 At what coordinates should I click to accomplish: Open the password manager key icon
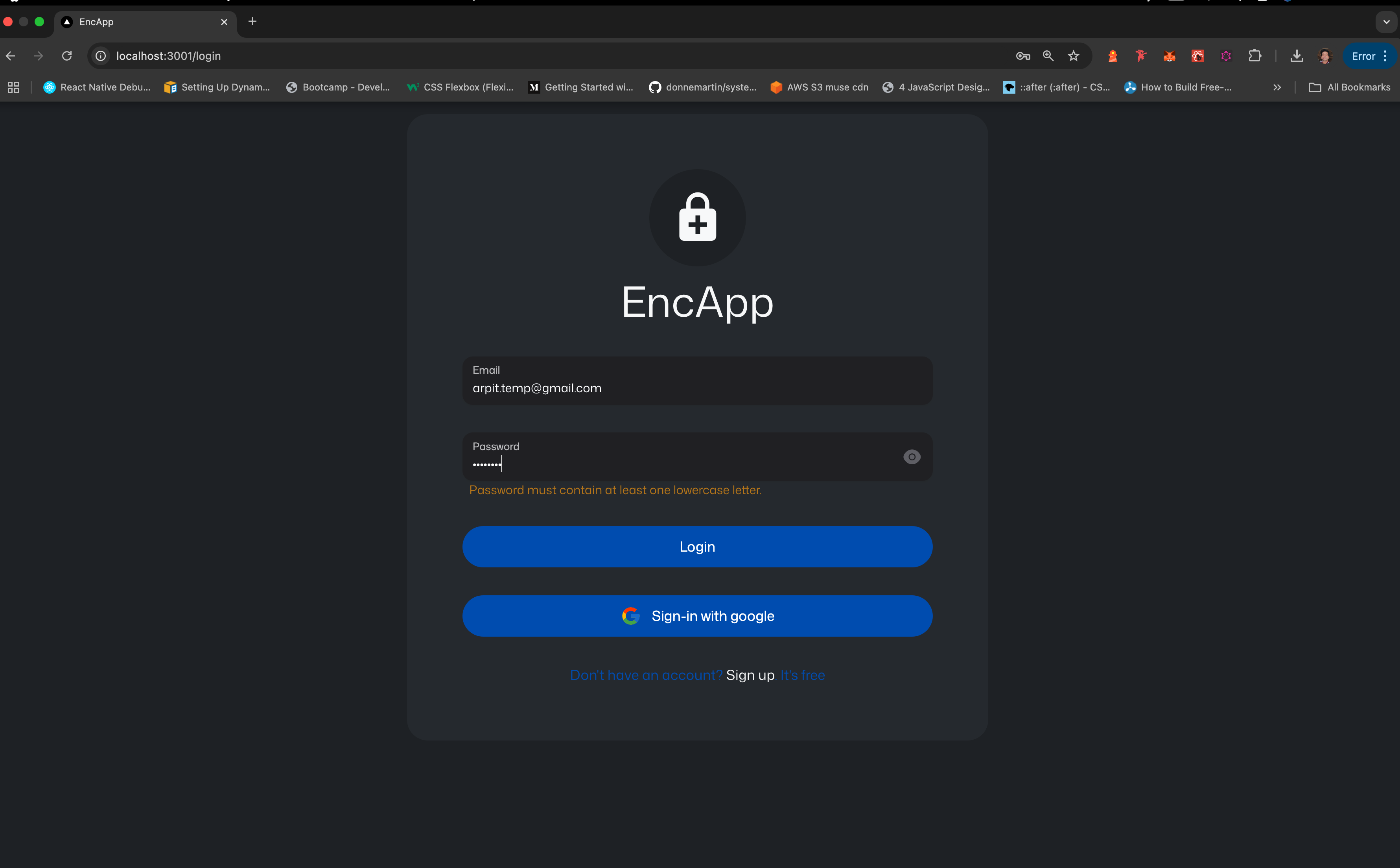tap(1023, 56)
